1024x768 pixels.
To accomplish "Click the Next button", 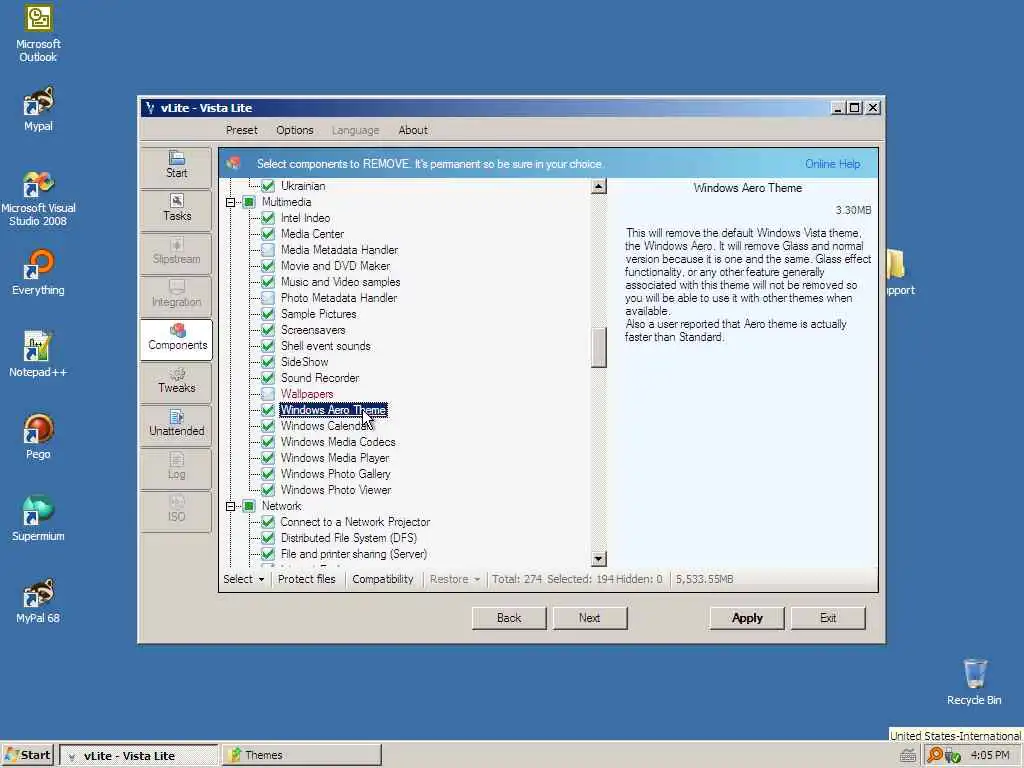I will click(x=589, y=618).
